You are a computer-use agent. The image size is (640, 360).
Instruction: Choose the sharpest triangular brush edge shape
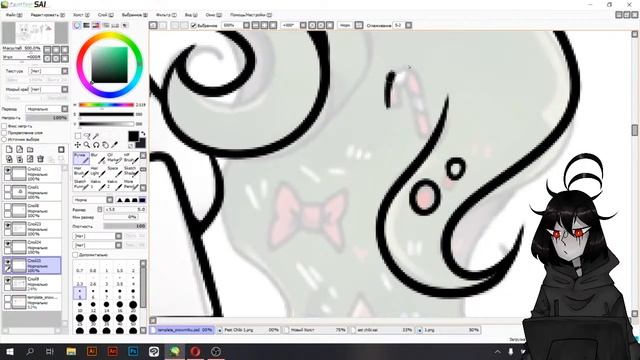(x=120, y=200)
